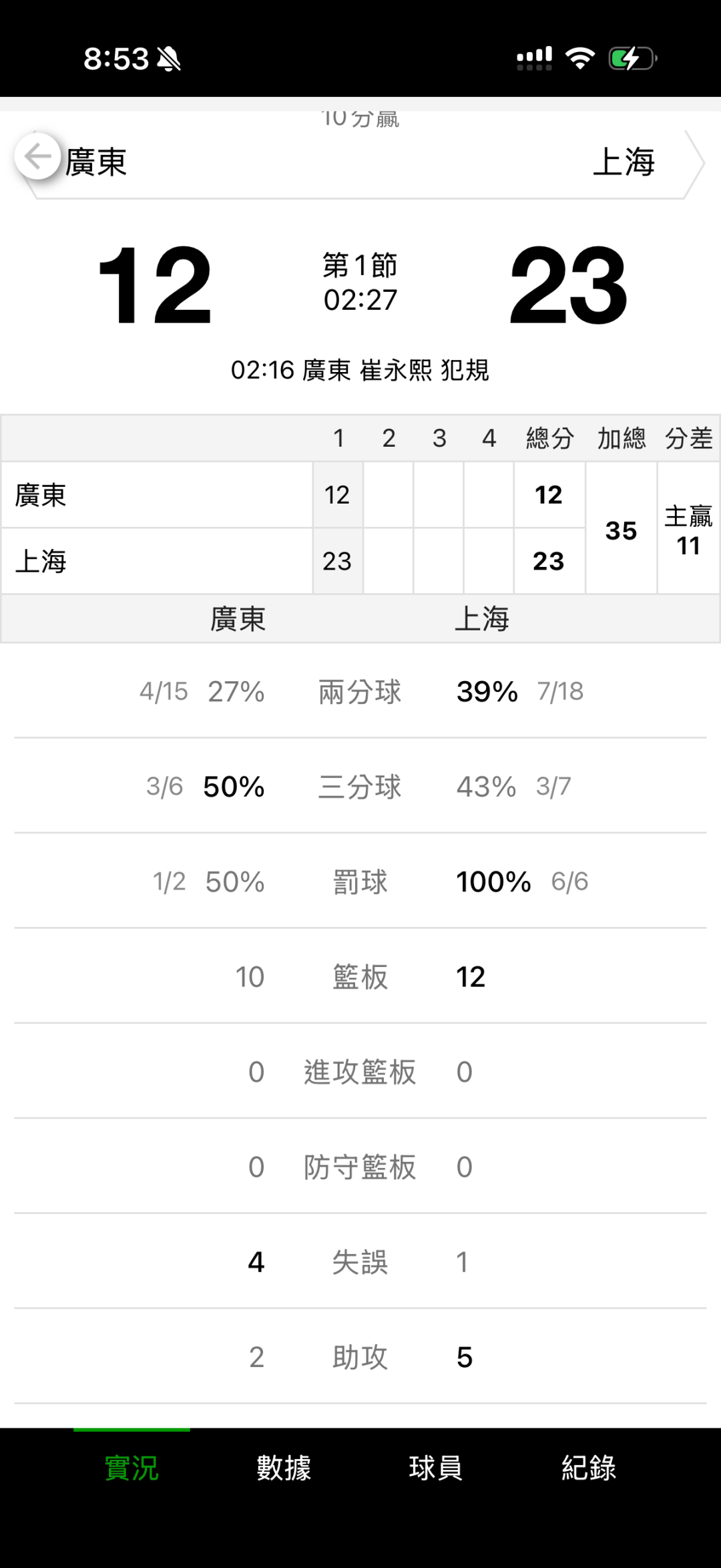Image resolution: width=721 pixels, height=1568 pixels.
Task: Tap the 兩分球 stat row label
Action: pyautogui.click(x=360, y=692)
